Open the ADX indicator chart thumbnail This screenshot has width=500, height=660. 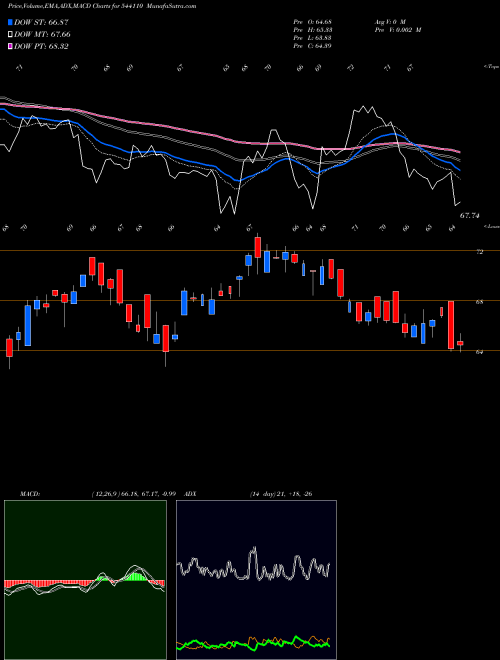pos(256,580)
